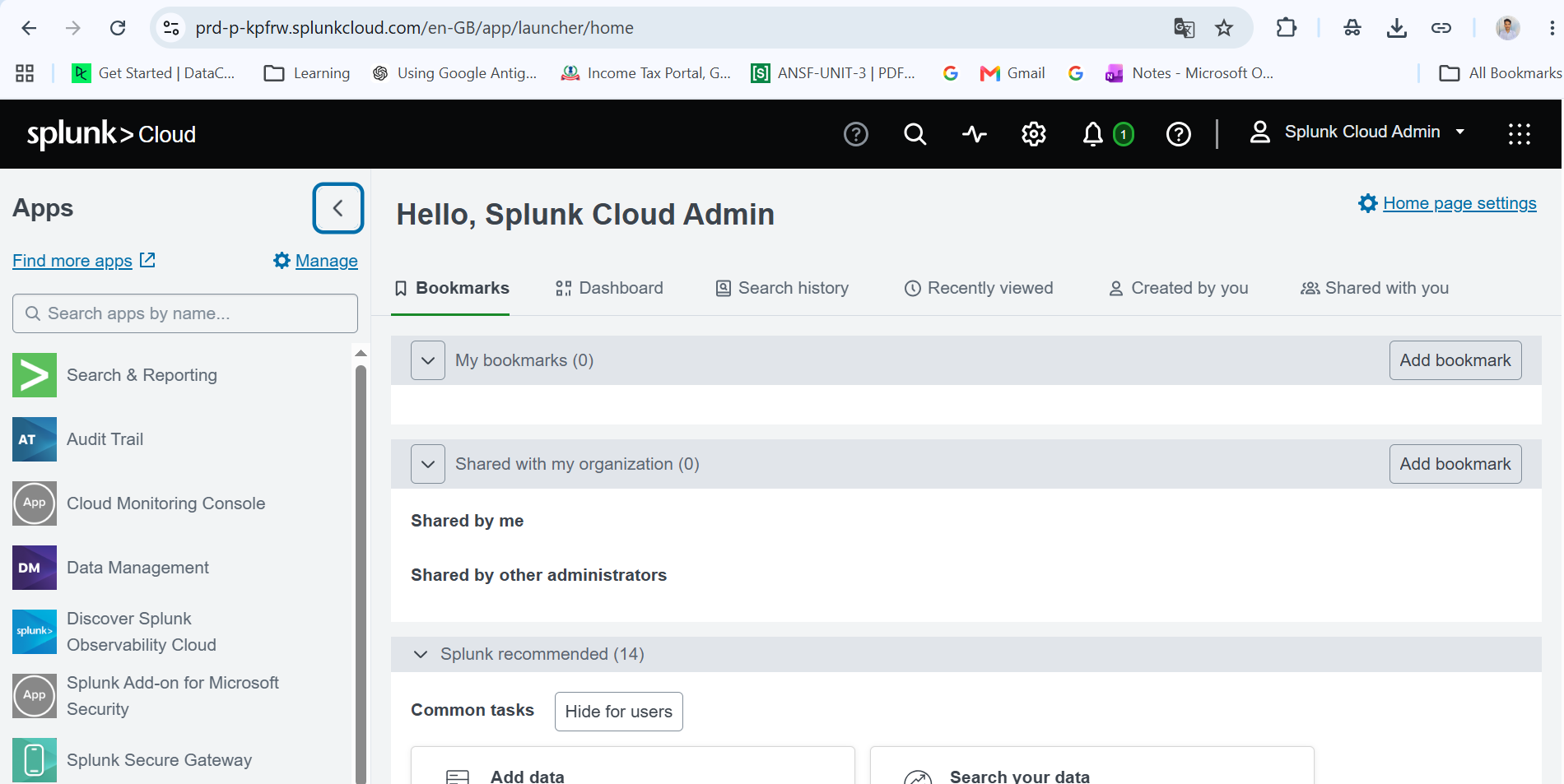Open the browser extensions puzzle icon
Viewport: 1564px width, 784px height.
coord(1286,28)
